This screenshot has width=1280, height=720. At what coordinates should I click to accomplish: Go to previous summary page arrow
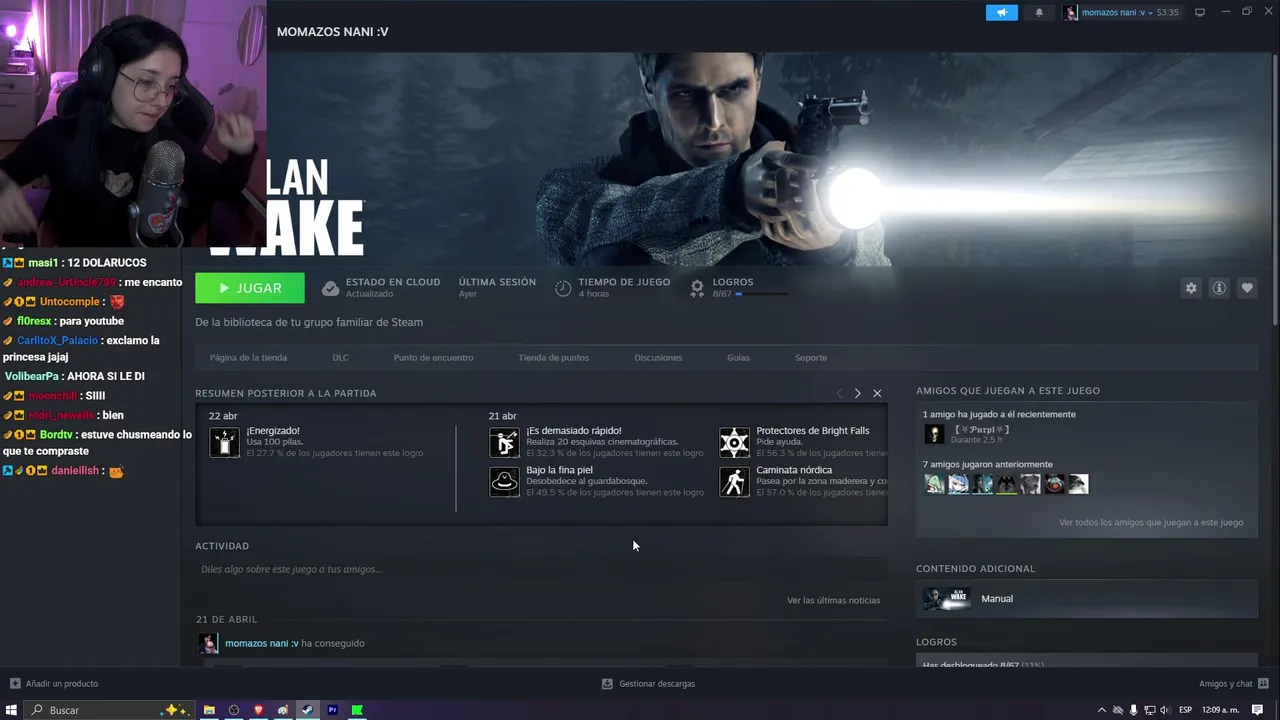point(839,393)
